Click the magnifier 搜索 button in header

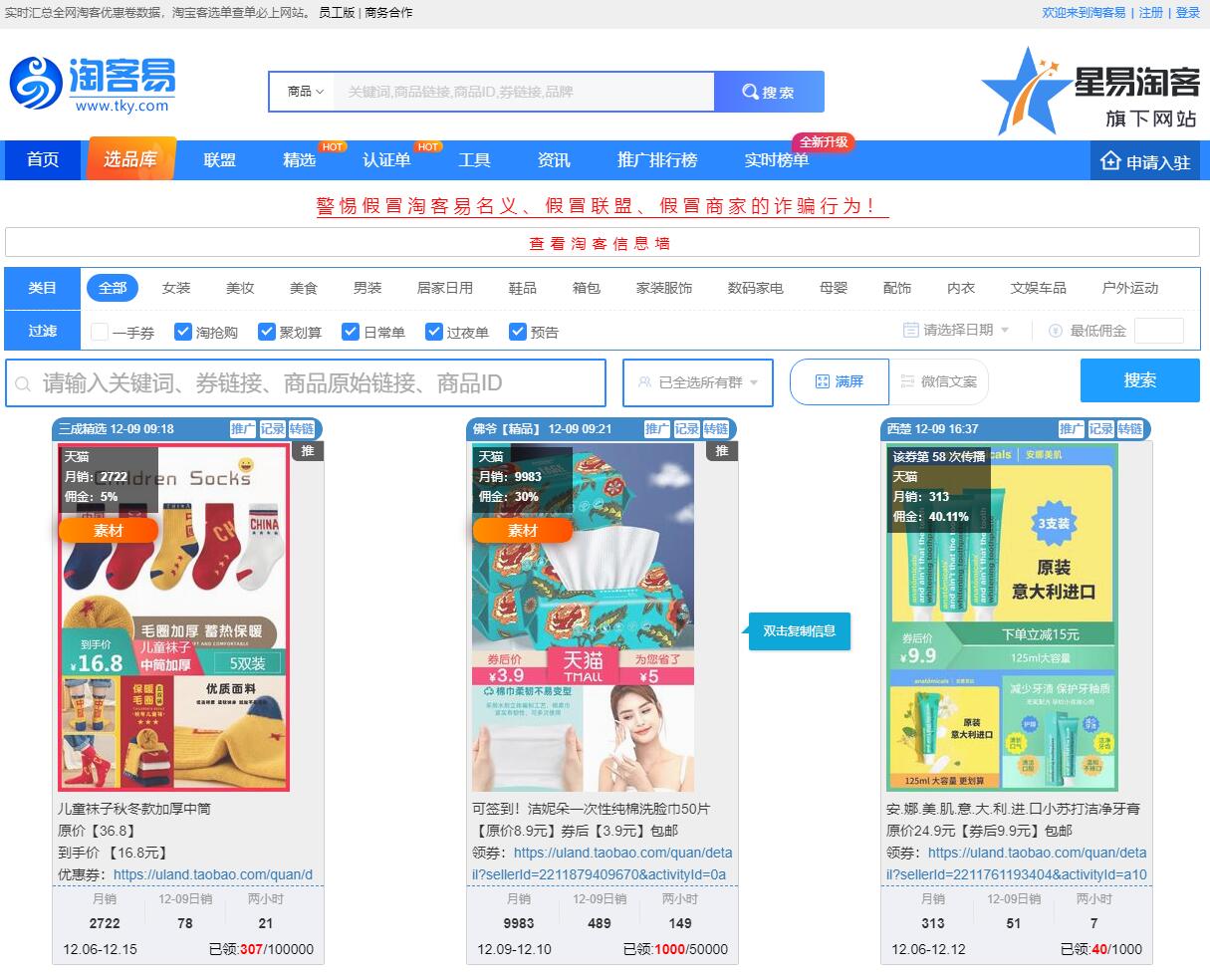(x=769, y=92)
